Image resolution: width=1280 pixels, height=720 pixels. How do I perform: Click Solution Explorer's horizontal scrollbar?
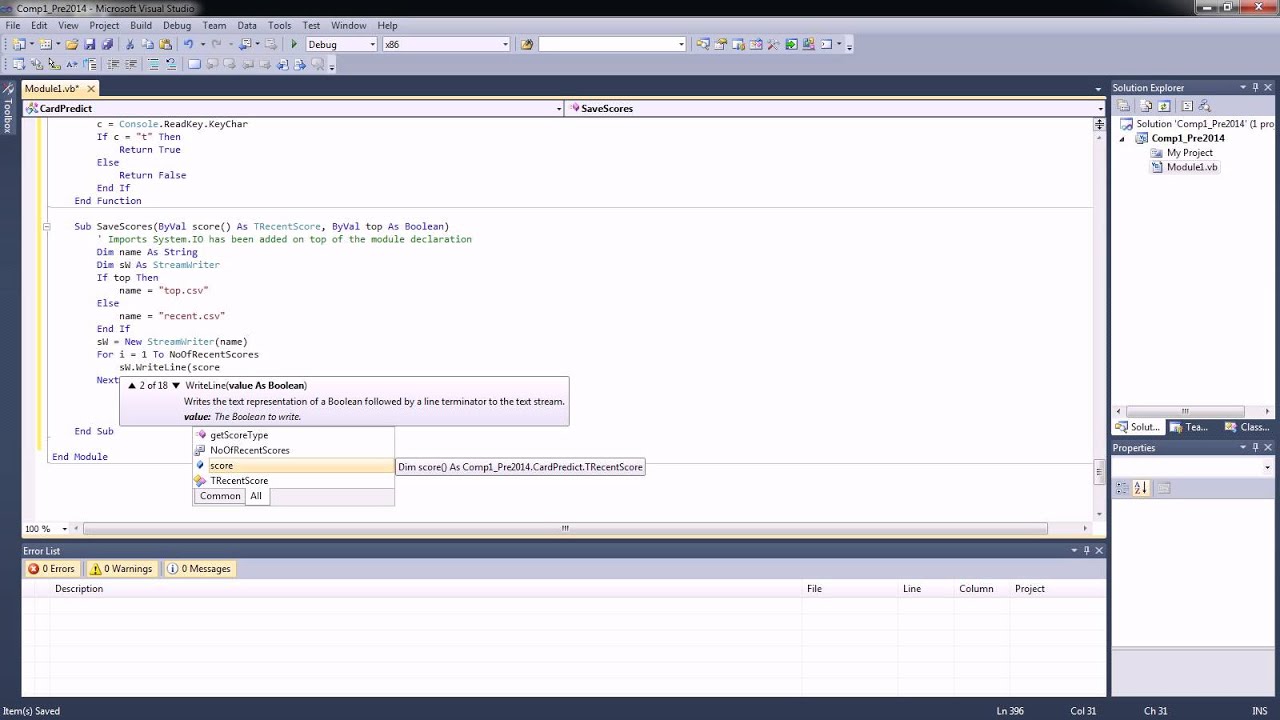1185,411
